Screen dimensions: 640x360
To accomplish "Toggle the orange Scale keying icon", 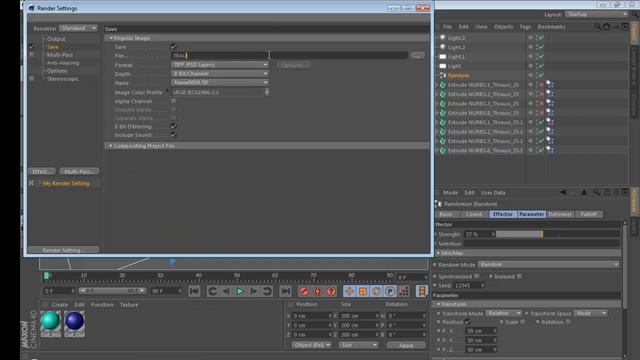I will (x=362, y=291).
